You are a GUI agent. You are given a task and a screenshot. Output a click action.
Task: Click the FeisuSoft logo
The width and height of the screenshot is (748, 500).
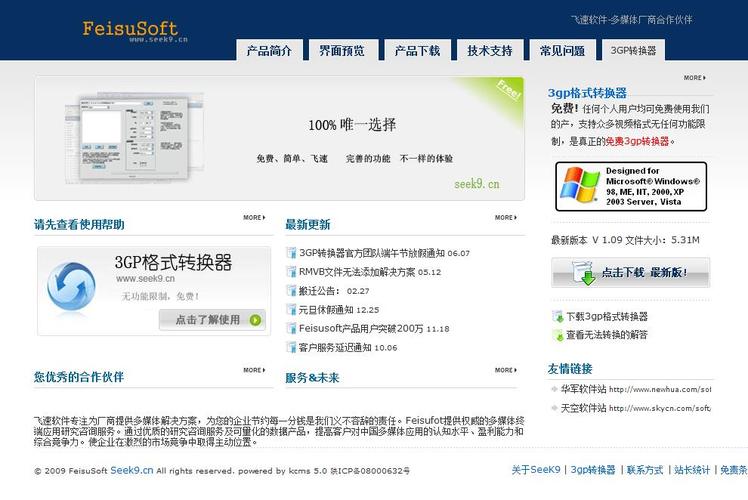tap(135, 31)
